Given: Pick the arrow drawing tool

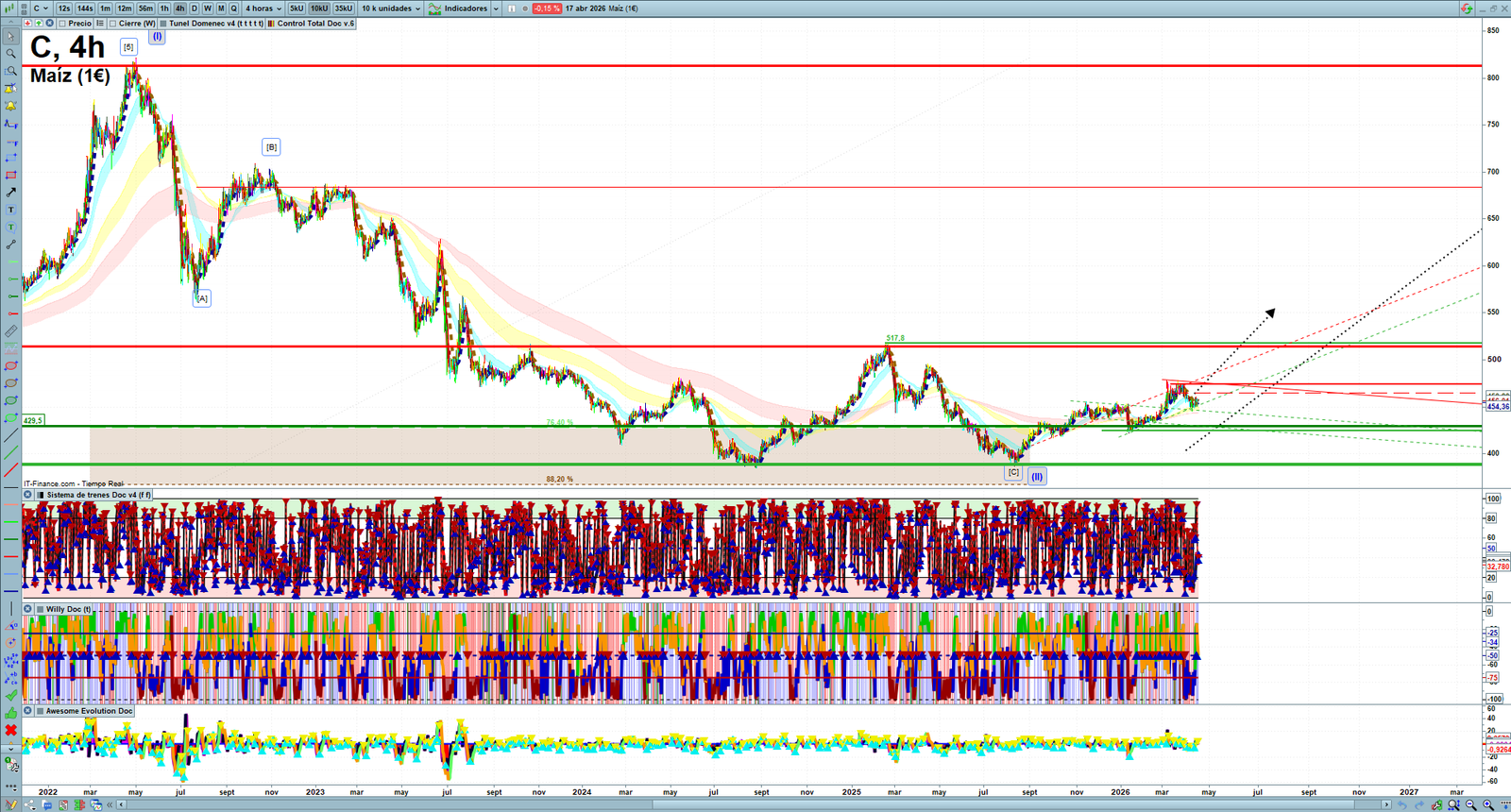Looking at the screenshot, I should pos(10,193).
